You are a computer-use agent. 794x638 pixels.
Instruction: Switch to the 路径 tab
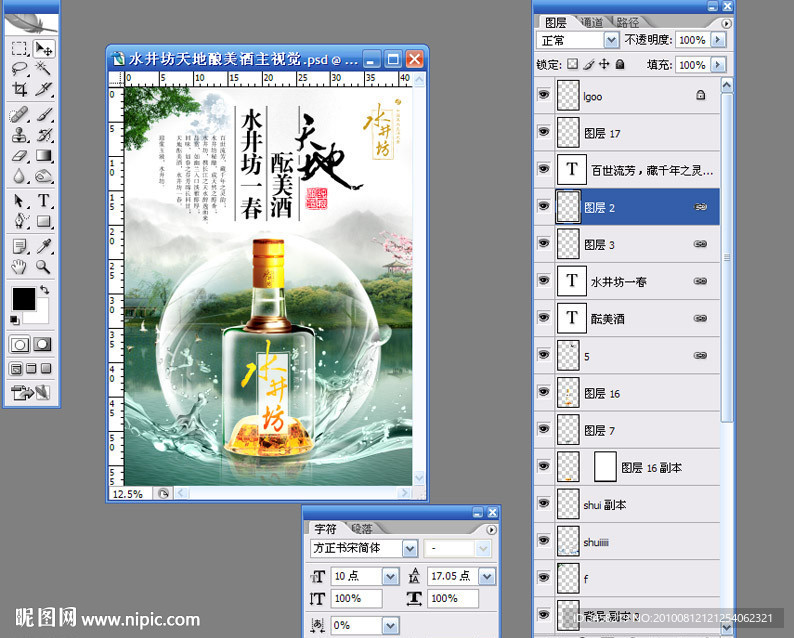pos(628,22)
